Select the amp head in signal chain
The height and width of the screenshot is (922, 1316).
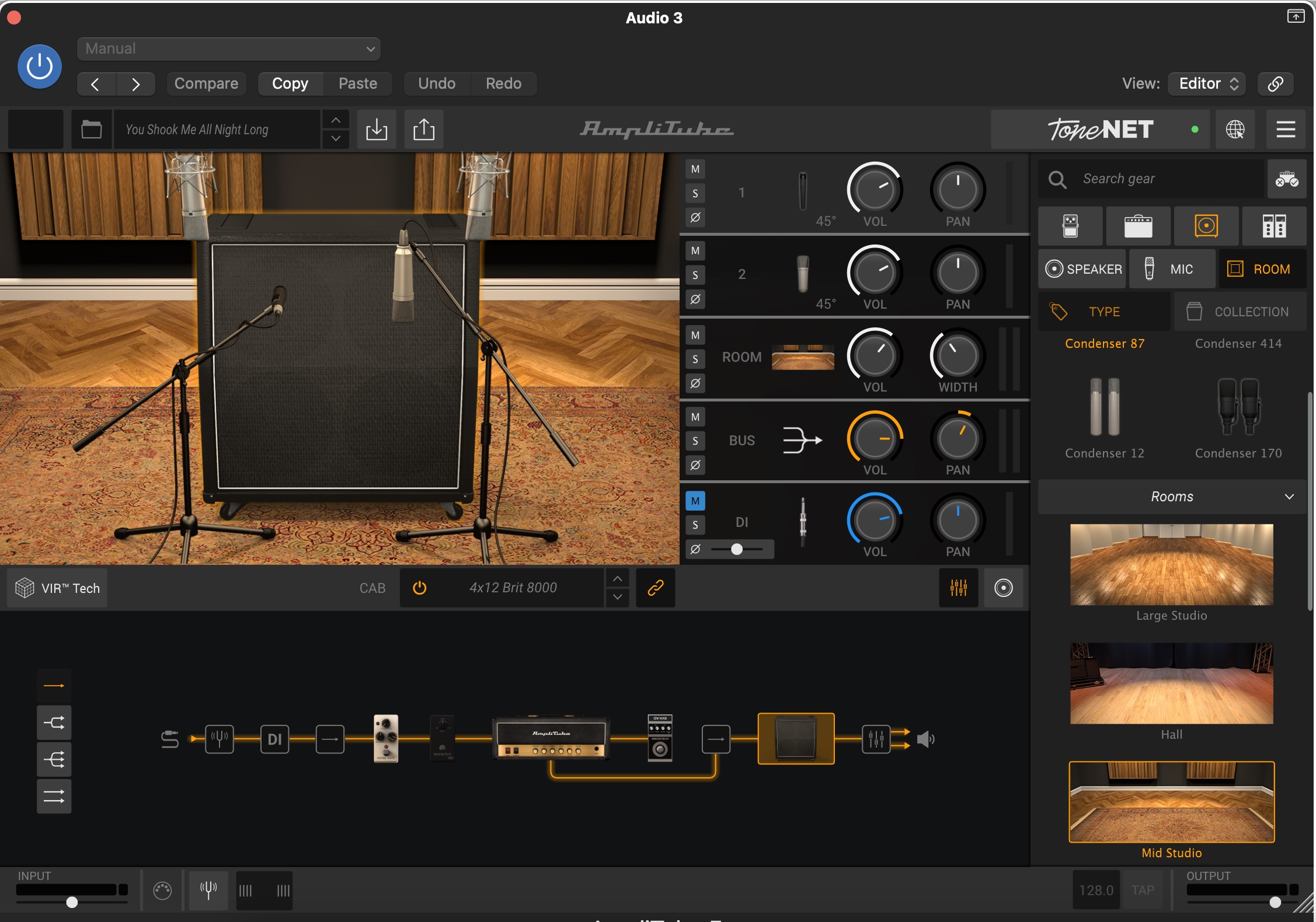pyautogui.click(x=551, y=738)
